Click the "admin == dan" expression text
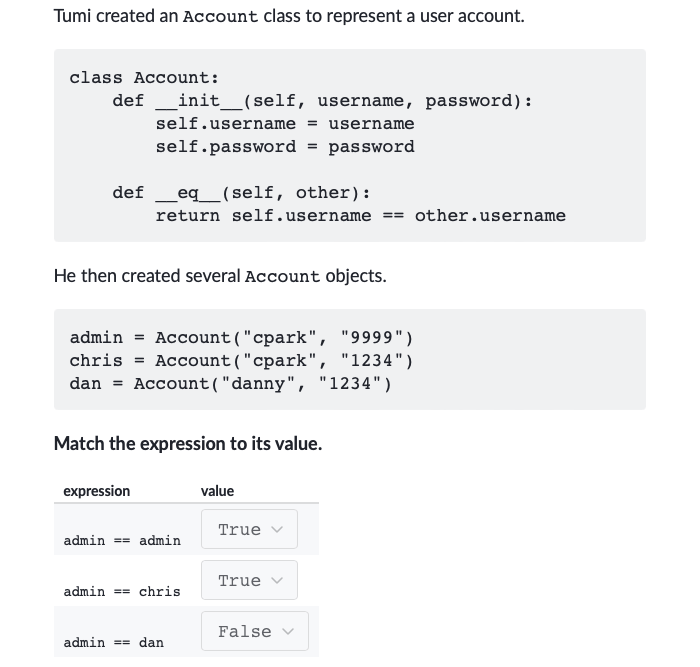Image resolution: width=700 pixels, height=667 pixels. click(x=113, y=642)
